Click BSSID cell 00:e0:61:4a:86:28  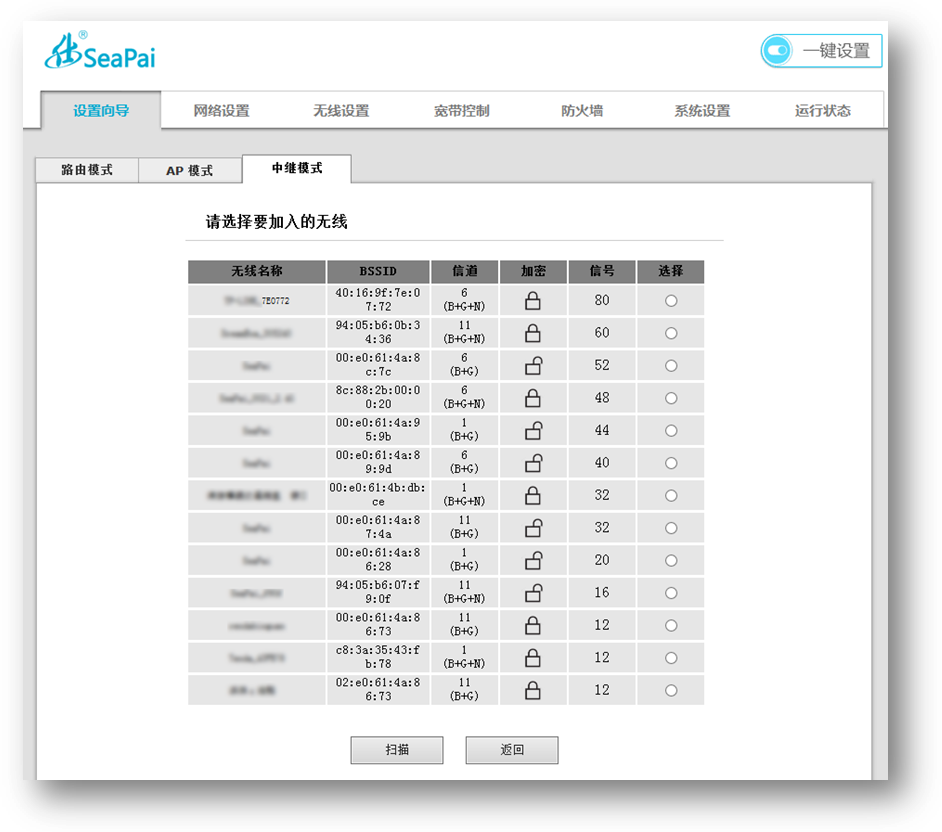[x=378, y=559]
